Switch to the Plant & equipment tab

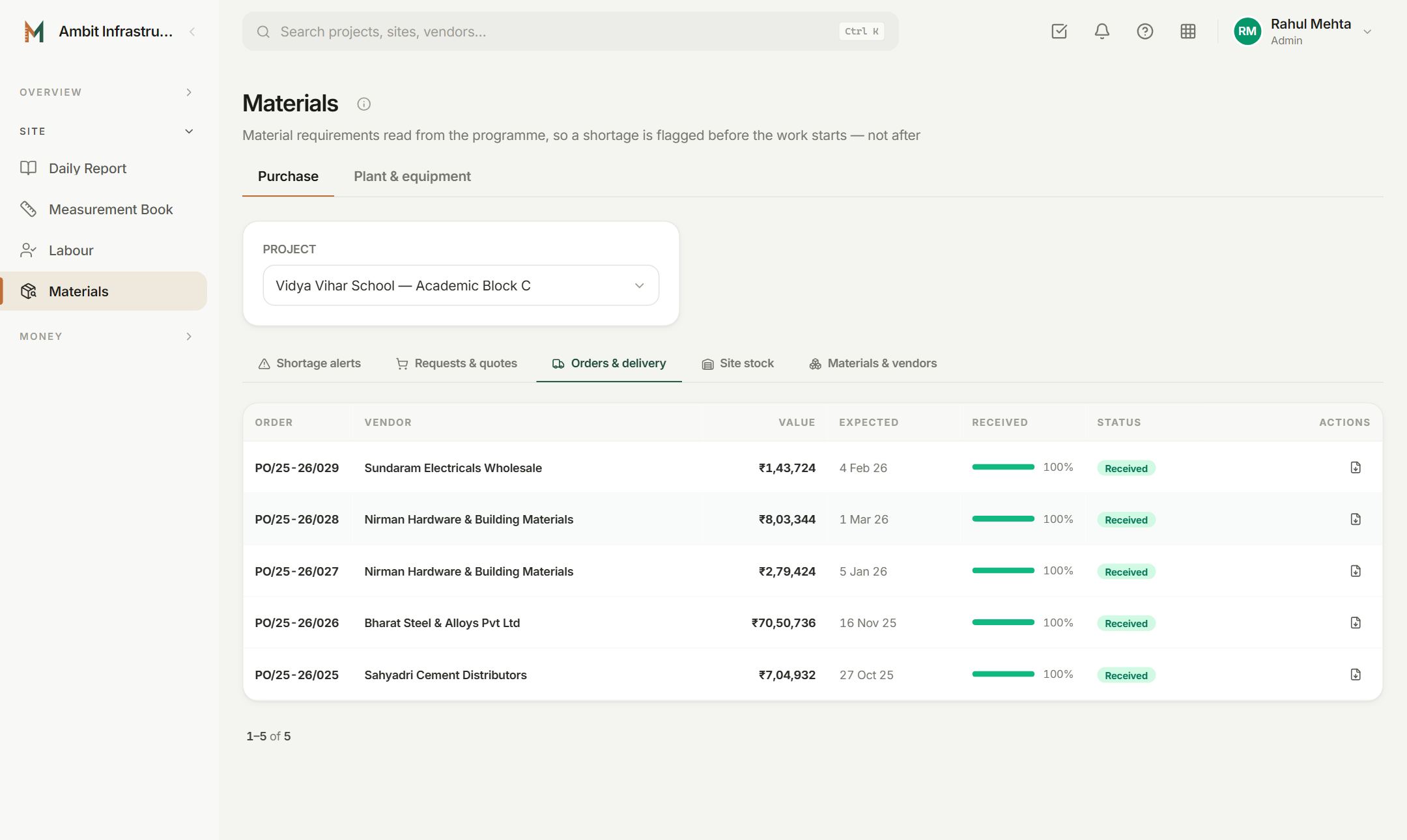(x=412, y=176)
